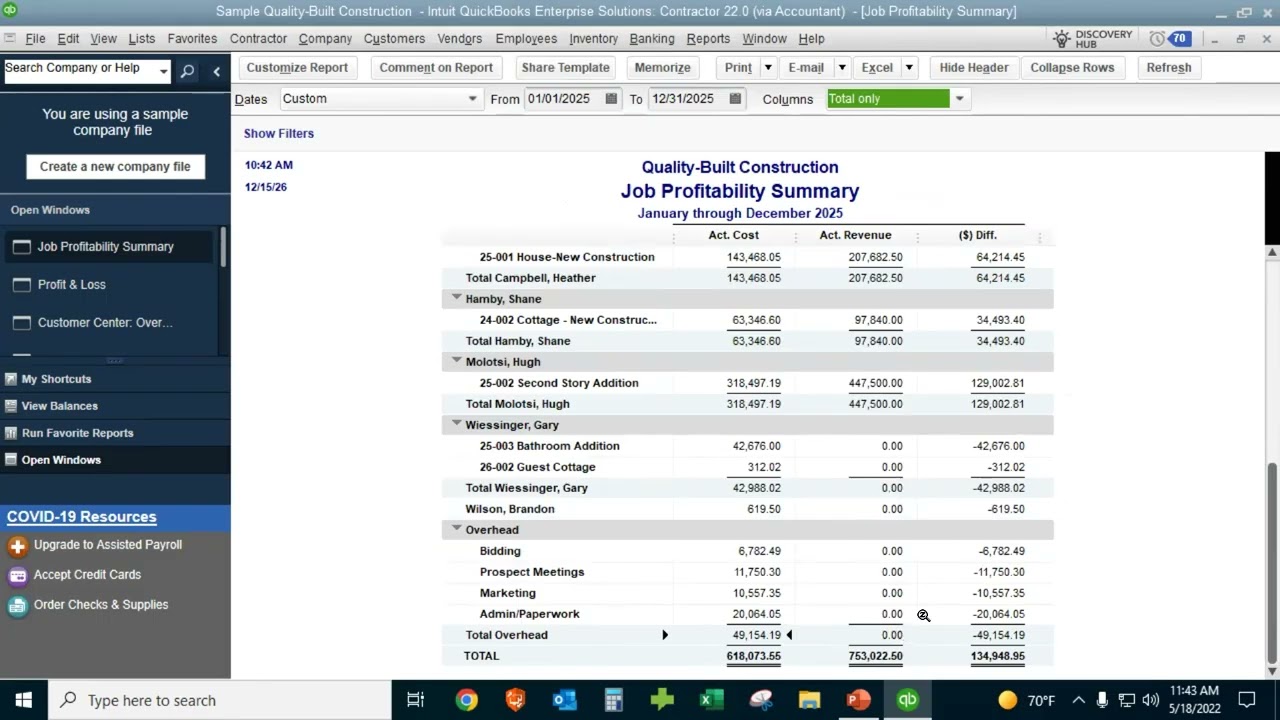The image size is (1280, 720).
Task: Collapse the Molotsi, Hugh group
Action: coord(456,361)
